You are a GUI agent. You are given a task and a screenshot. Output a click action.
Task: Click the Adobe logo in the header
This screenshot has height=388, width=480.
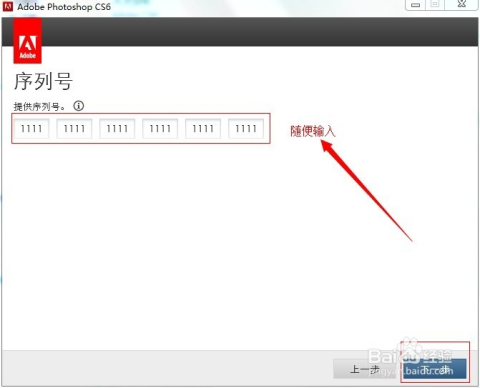coord(27,41)
